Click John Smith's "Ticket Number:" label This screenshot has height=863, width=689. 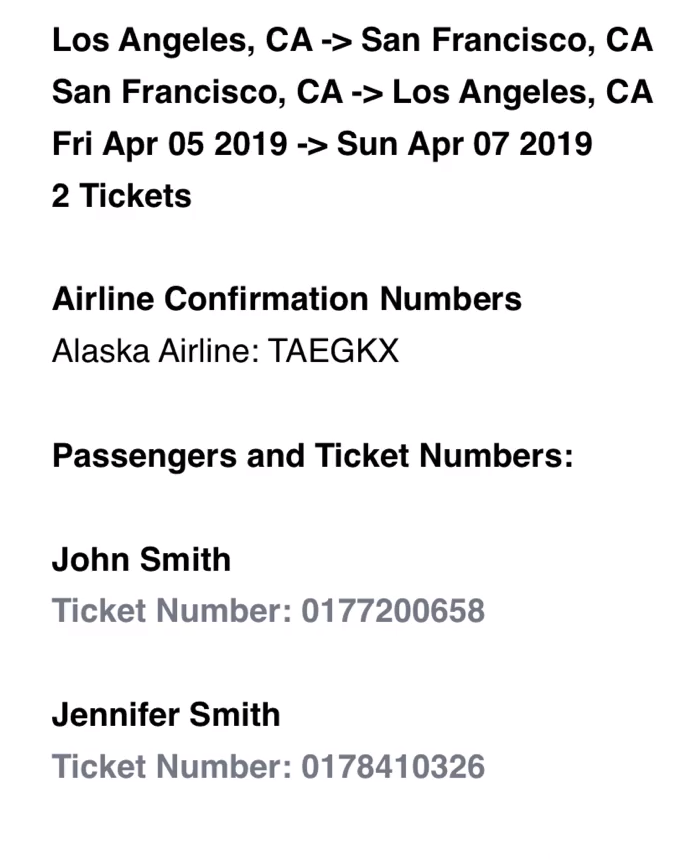pos(172,610)
